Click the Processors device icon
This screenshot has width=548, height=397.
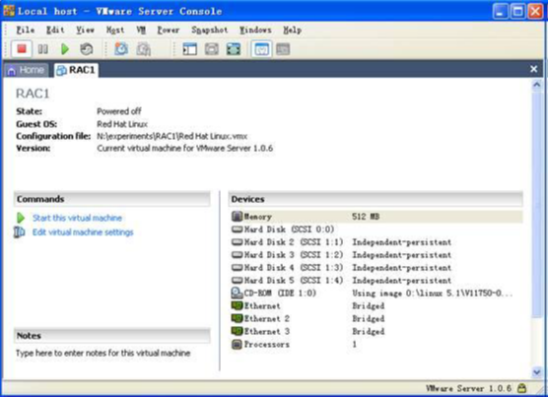237,344
